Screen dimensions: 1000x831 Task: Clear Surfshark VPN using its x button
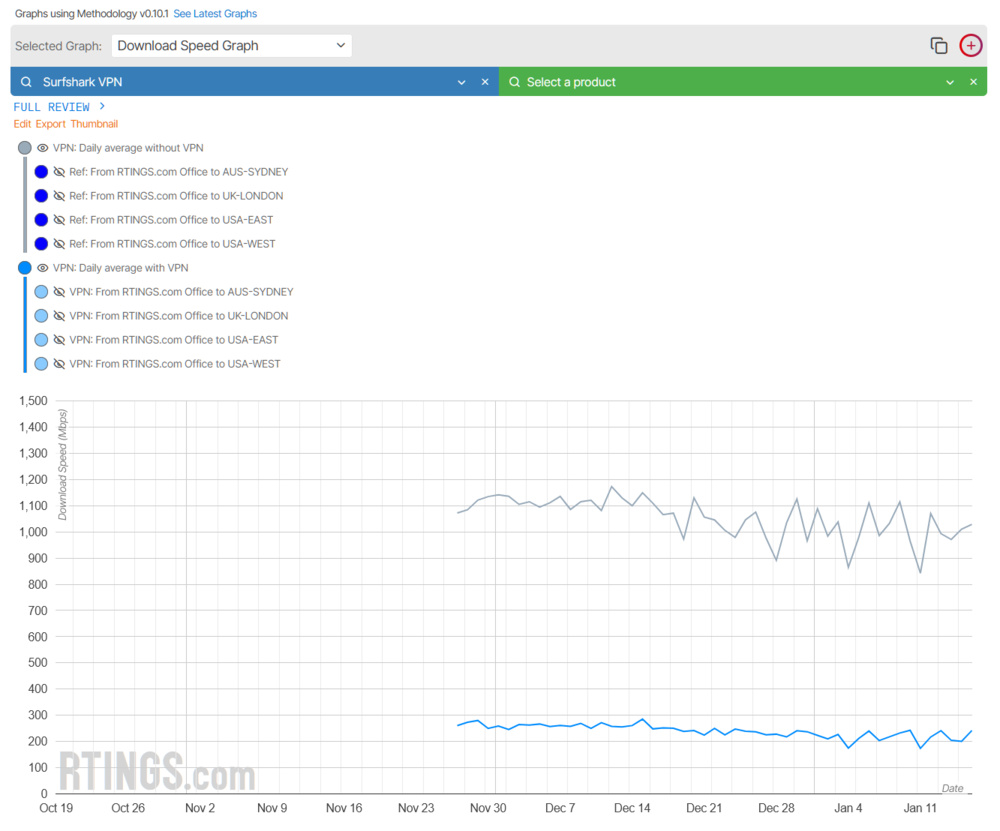(485, 81)
